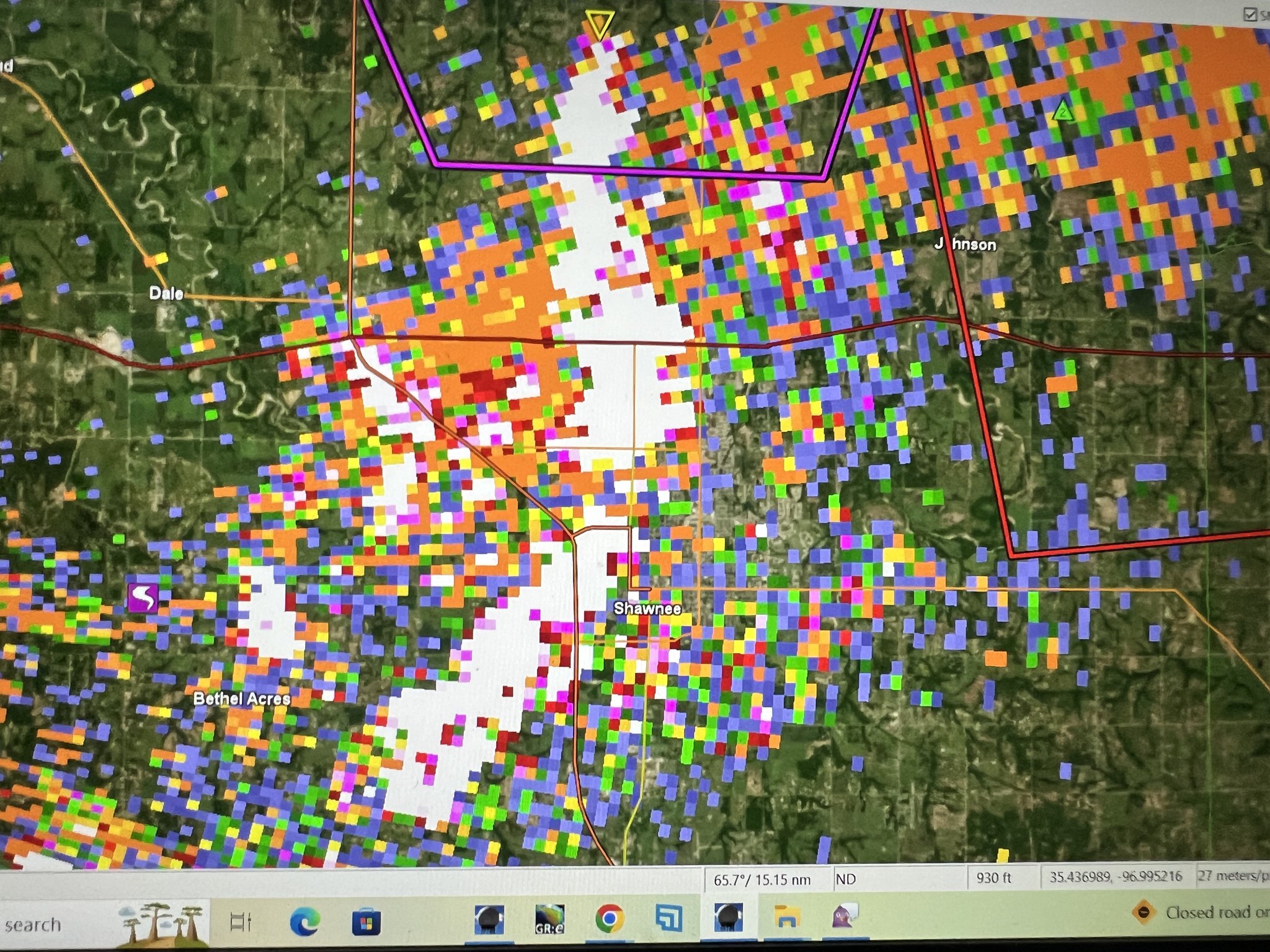
Task: Click the latitude longitude status bar field
Action: (x=1115, y=877)
